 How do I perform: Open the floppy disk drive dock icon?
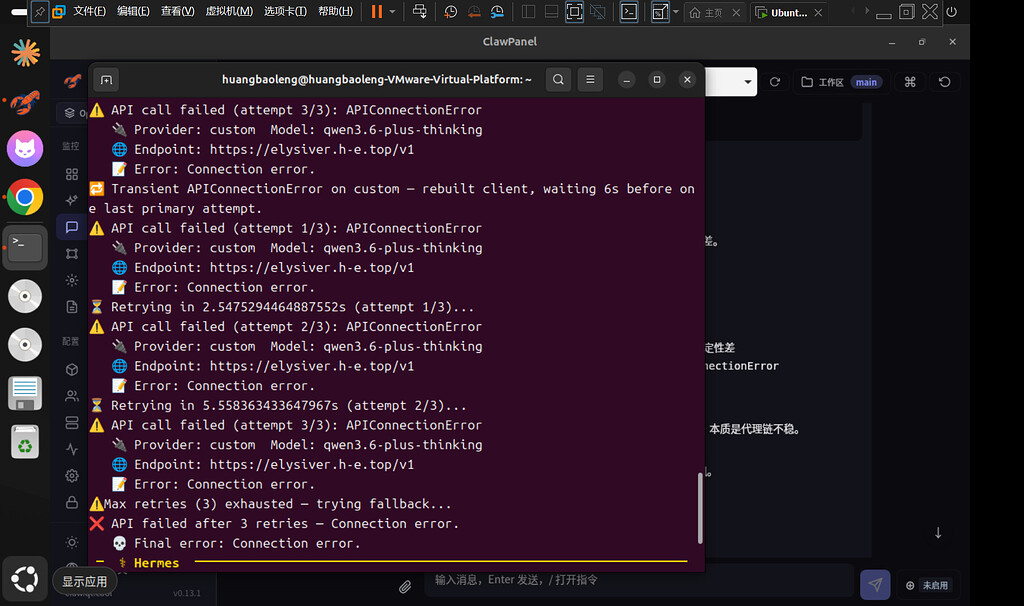pos(25,393)
